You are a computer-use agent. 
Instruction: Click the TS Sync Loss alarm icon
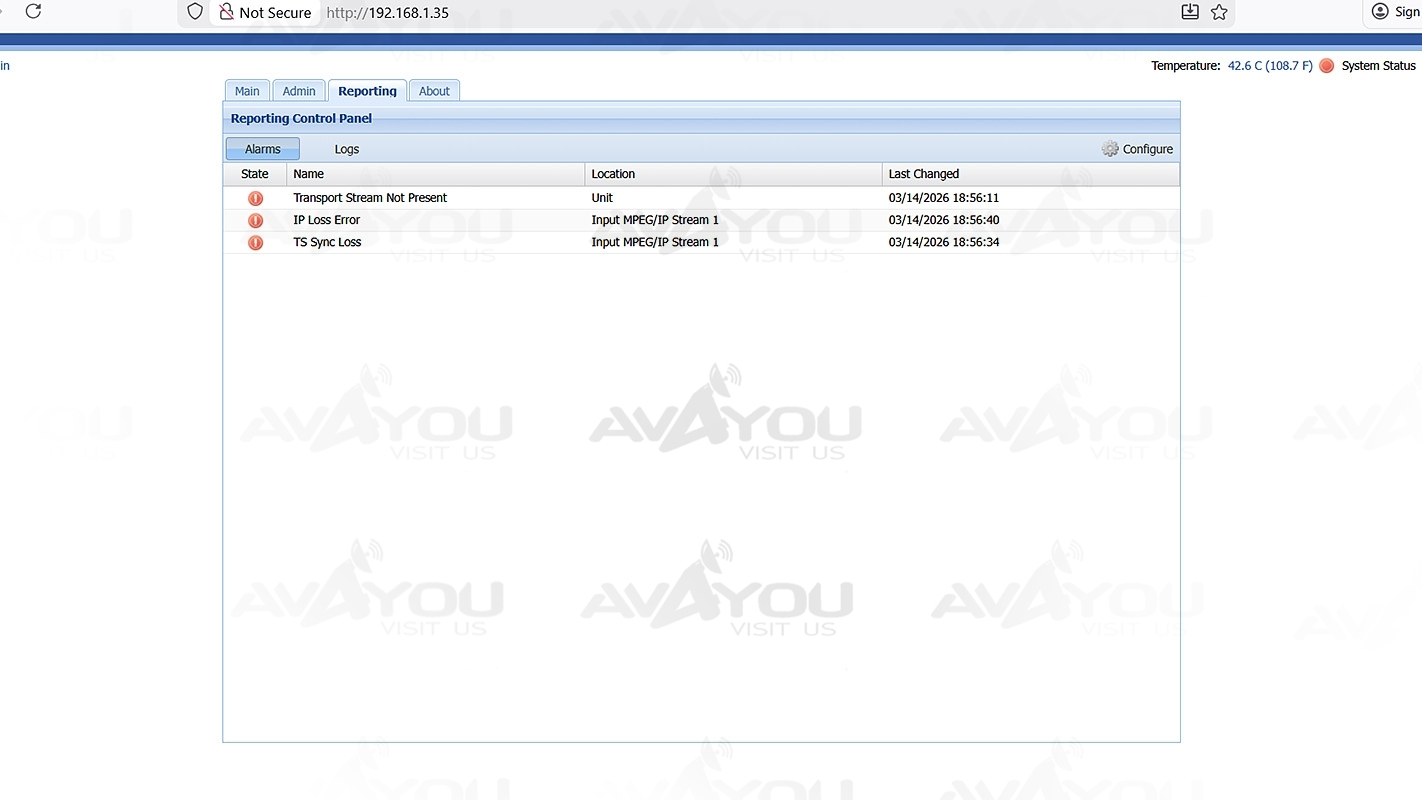(x=255, y=242)
